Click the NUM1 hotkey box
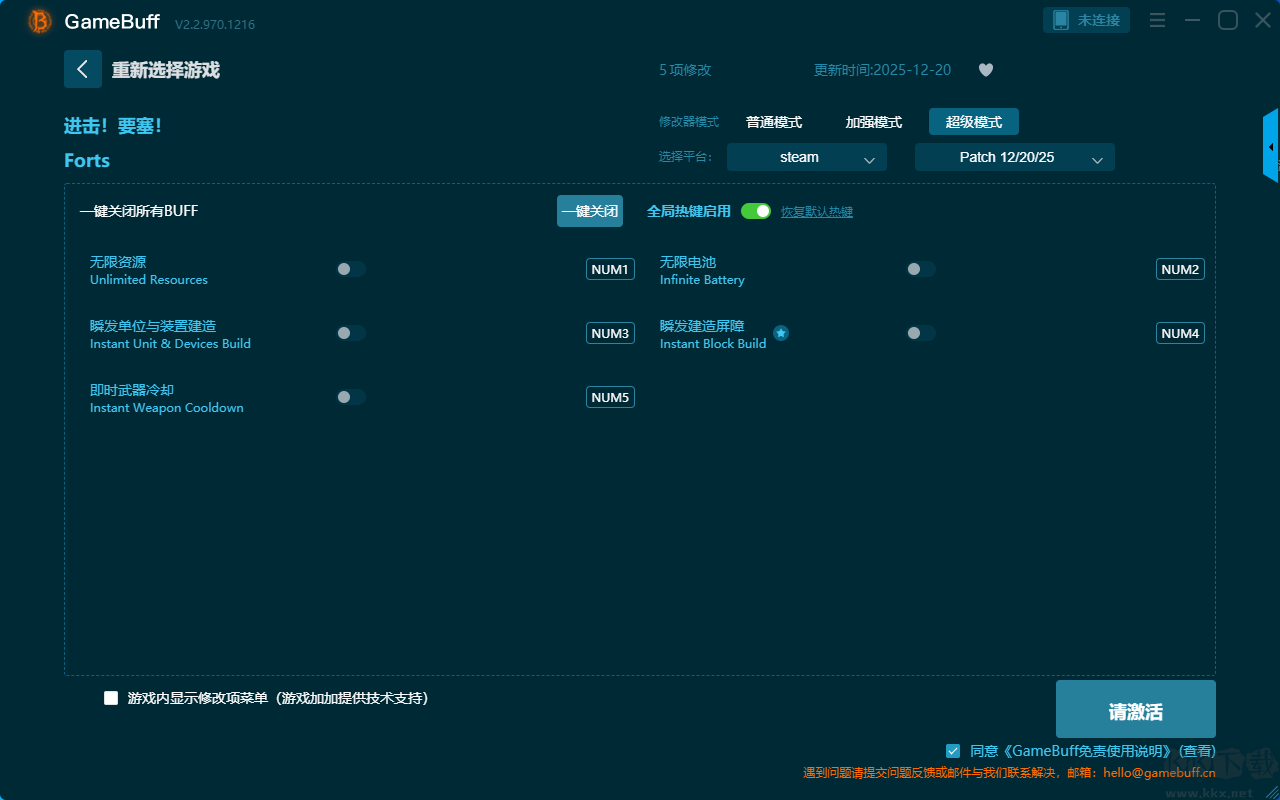The width and height of the screenshot is (1280, 800). pos(610,269)
